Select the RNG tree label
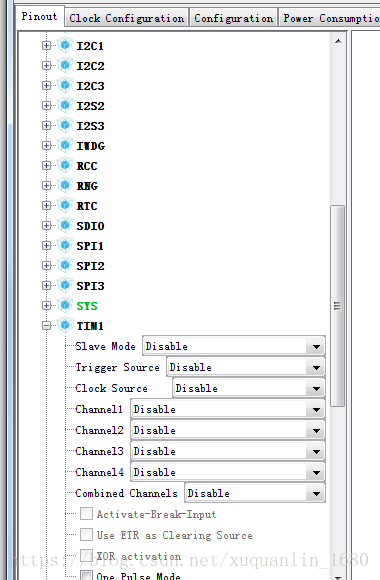The image size is (380, 580). pyautogui.click(x=87, y=186)
